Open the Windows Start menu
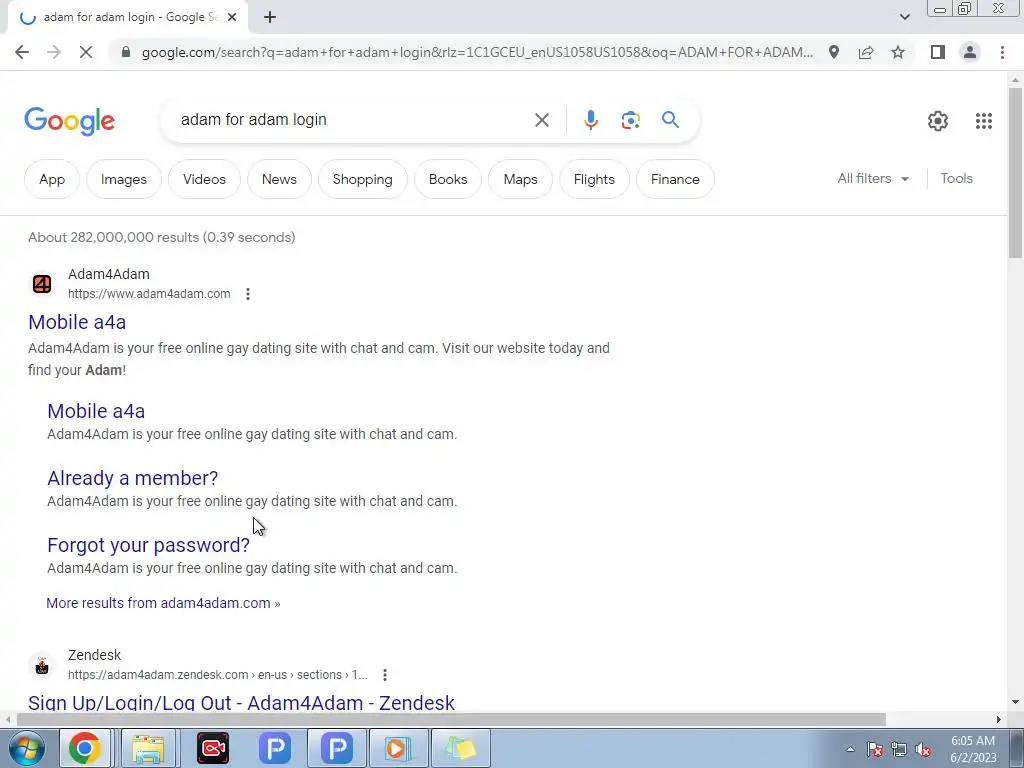This screenshot has width=1024, height=768. [25, 748]
